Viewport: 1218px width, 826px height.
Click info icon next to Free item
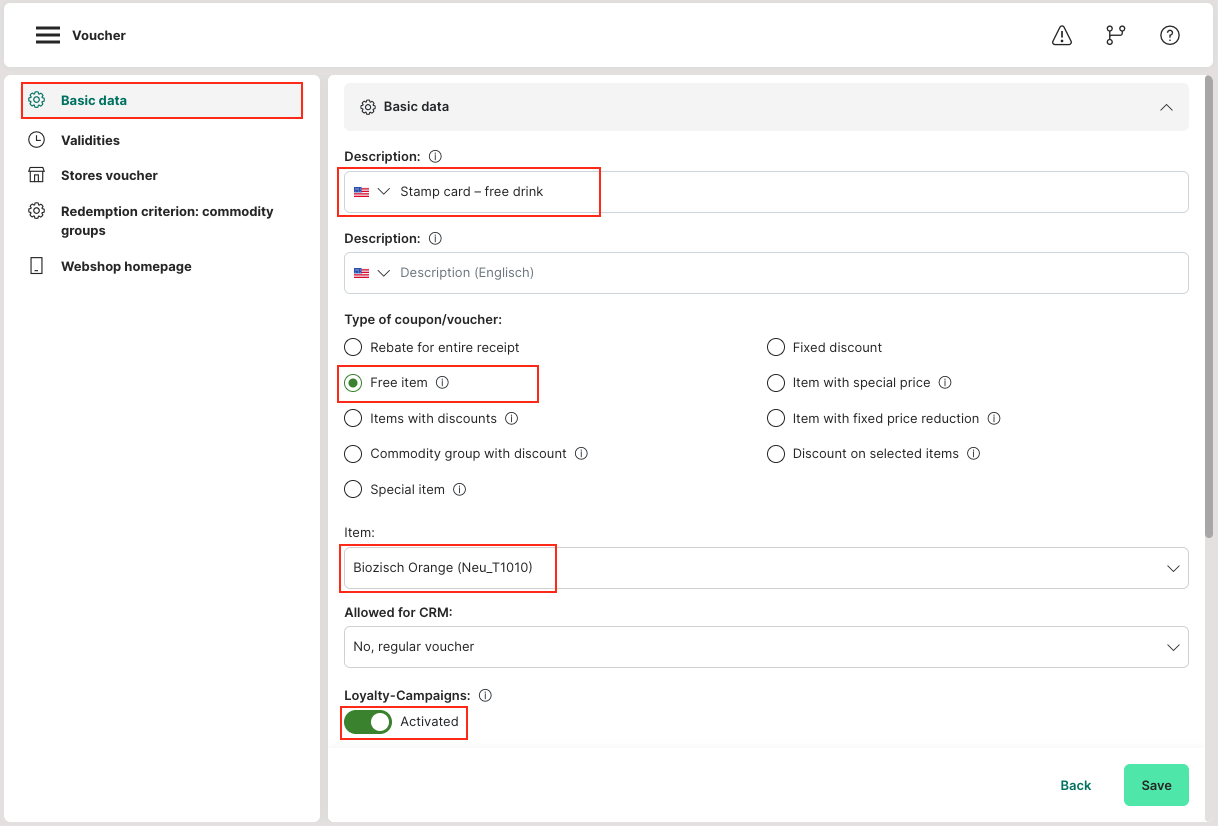[x=443, y=383]
